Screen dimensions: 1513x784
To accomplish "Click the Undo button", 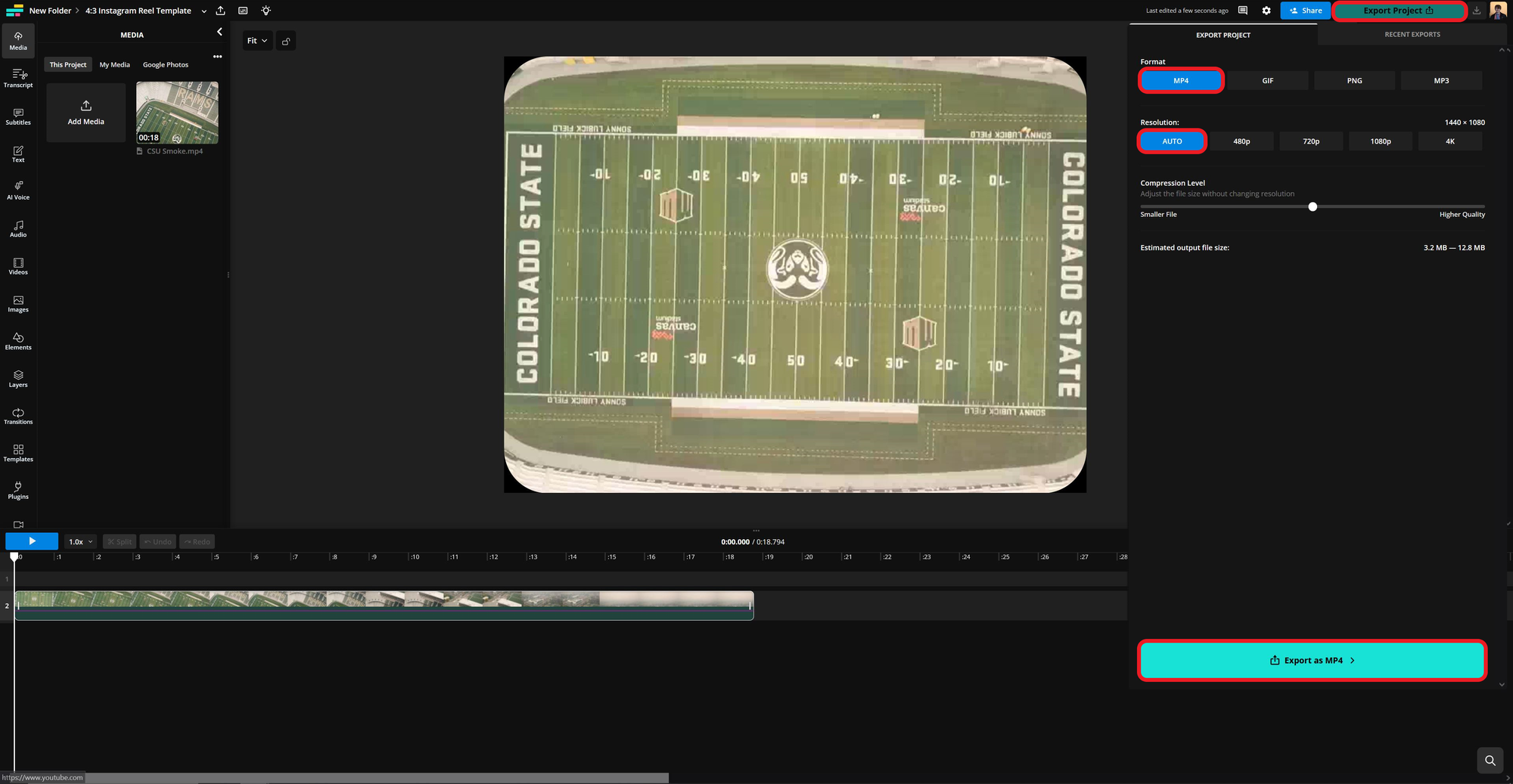I will [158, 542].
